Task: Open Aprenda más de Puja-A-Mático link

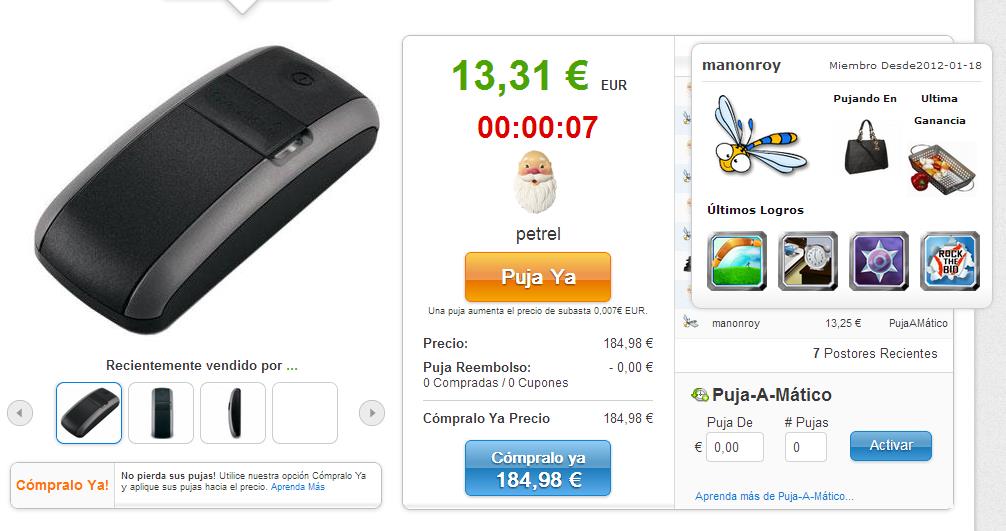Action: 774,496
